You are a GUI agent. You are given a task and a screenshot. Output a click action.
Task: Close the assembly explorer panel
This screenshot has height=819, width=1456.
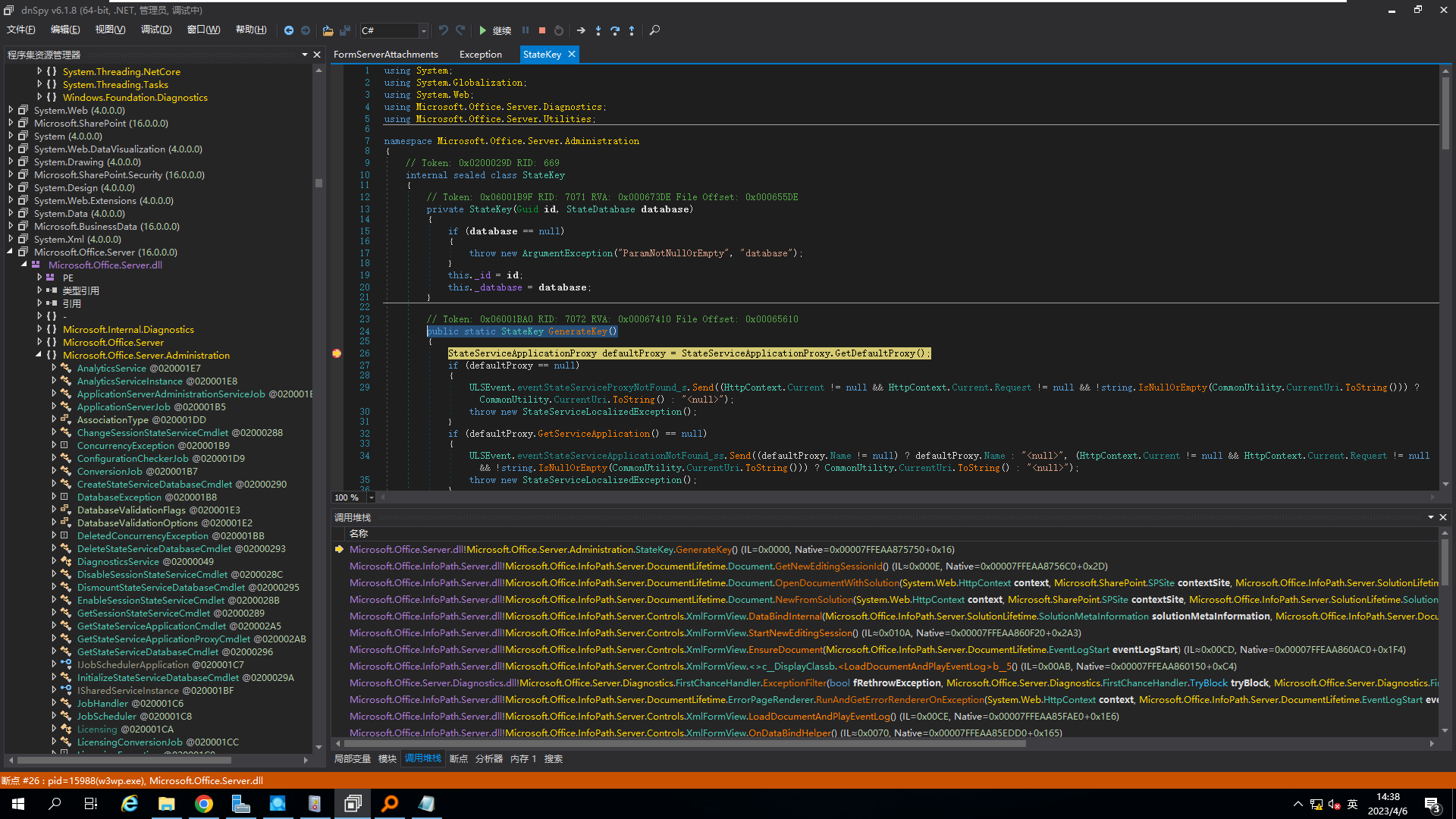(x=317, y=55)
